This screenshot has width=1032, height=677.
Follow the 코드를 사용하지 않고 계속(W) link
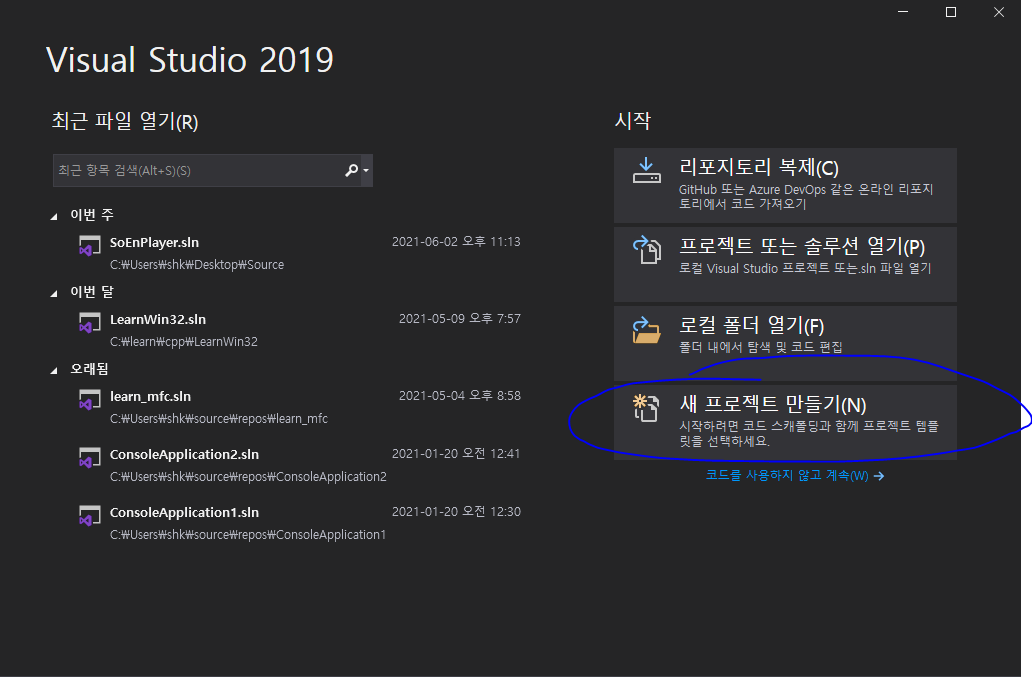point(795,475)
